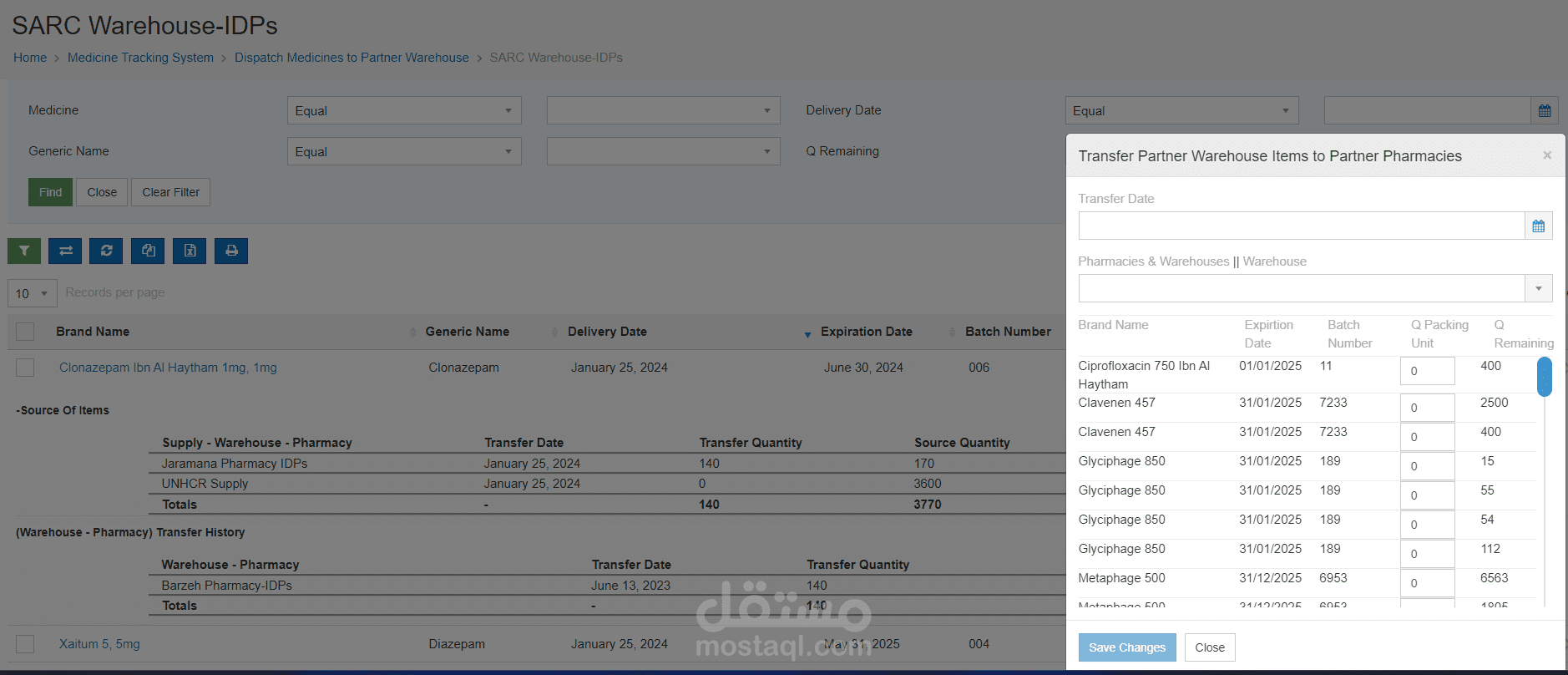Click the 'Jaramana Pharmacy IDPs' source row
The image size is (1568, 675).
click(x=608, y=464)
